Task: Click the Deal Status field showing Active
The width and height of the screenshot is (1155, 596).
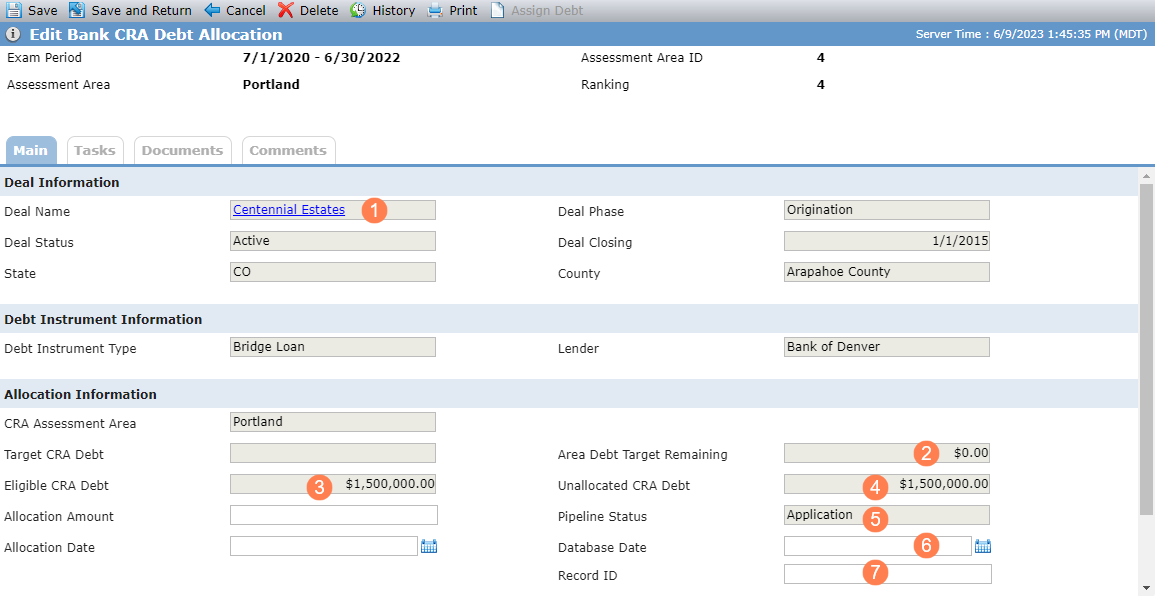Action: point(333,241)
